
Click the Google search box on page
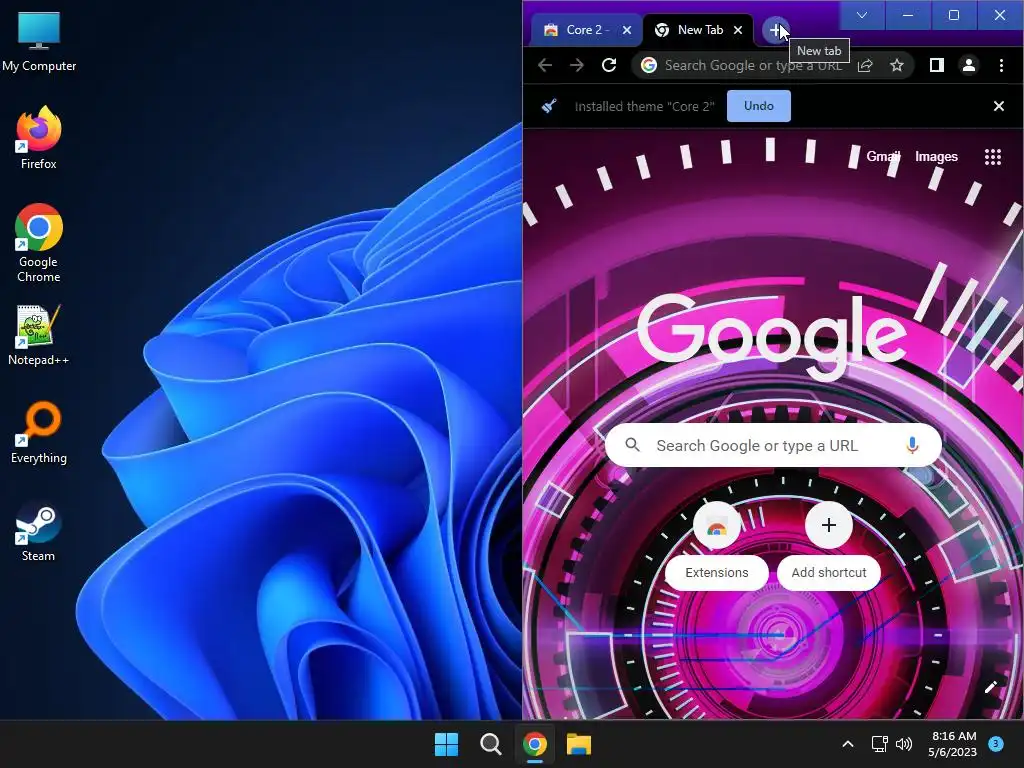(x=773, y=445)
